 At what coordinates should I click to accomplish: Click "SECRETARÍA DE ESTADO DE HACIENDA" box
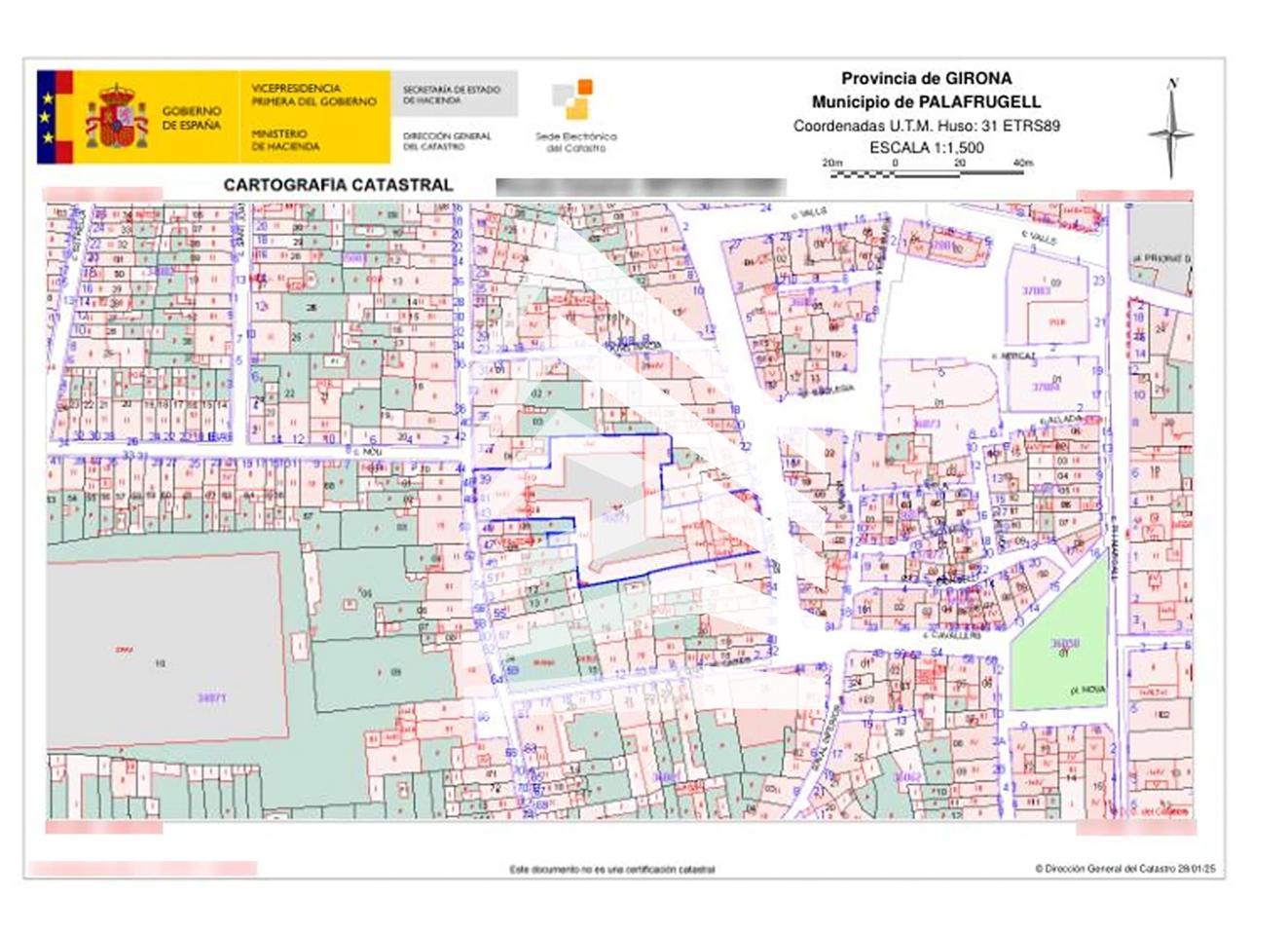[x=455, y=94]
